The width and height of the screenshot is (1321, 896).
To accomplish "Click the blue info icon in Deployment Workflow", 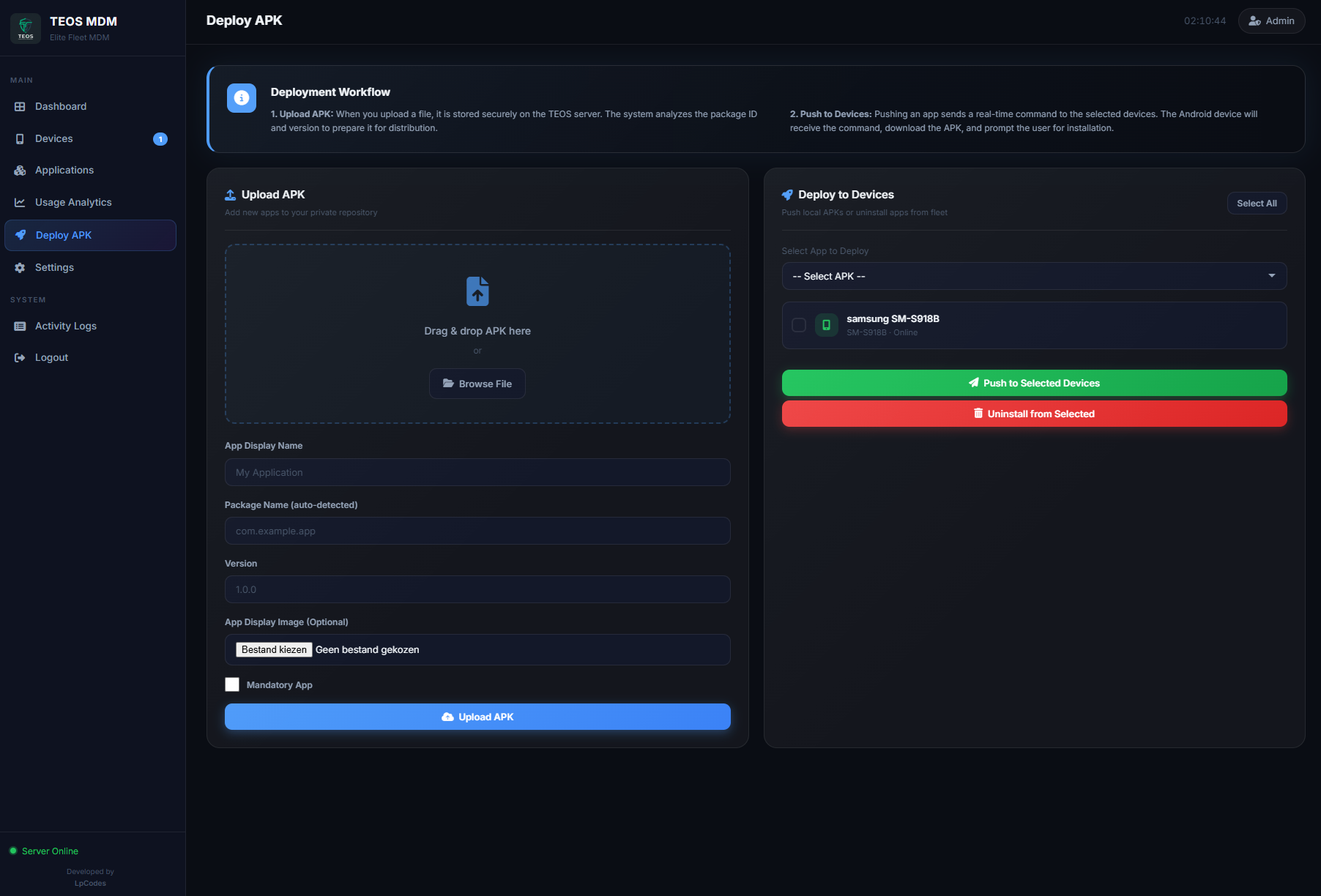I will (242, 98).
